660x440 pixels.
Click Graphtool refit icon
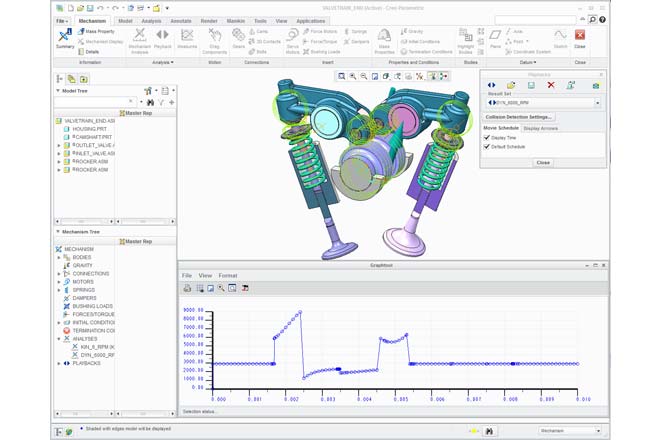click(232, 288)
